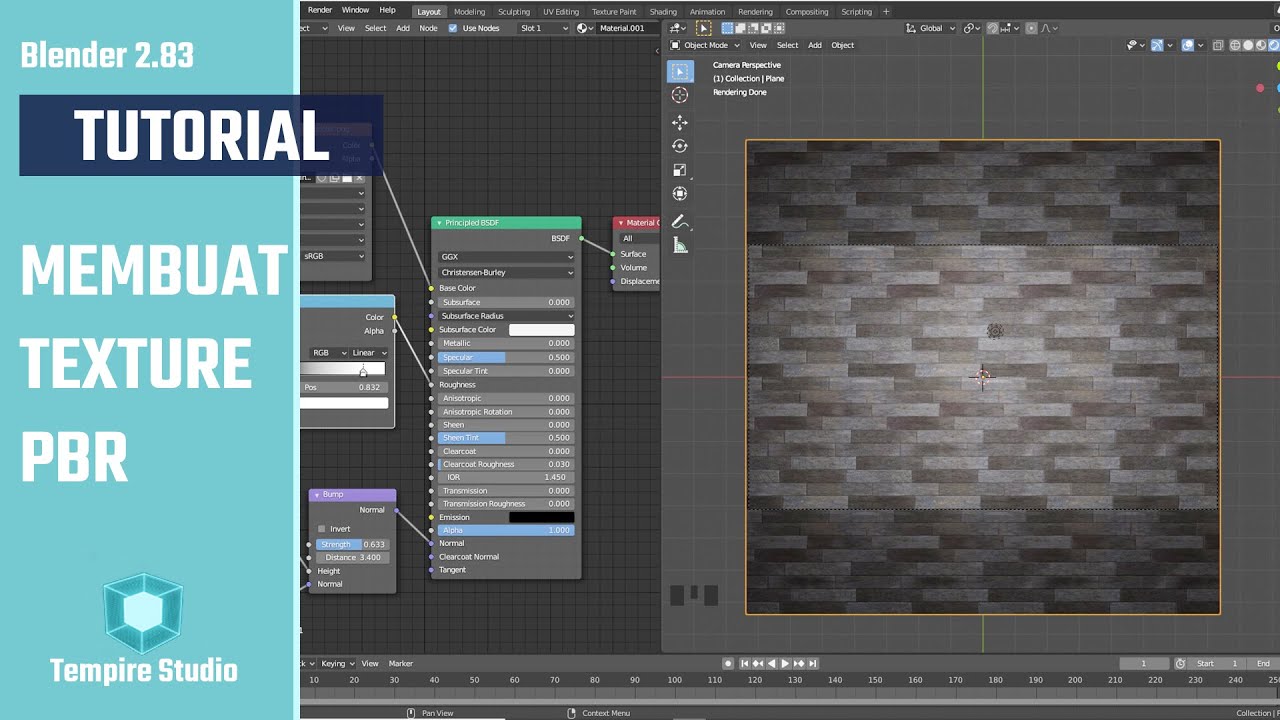1280x720 pixels.
Task: Select the Measure ruler tool
Action: point(680,245)
